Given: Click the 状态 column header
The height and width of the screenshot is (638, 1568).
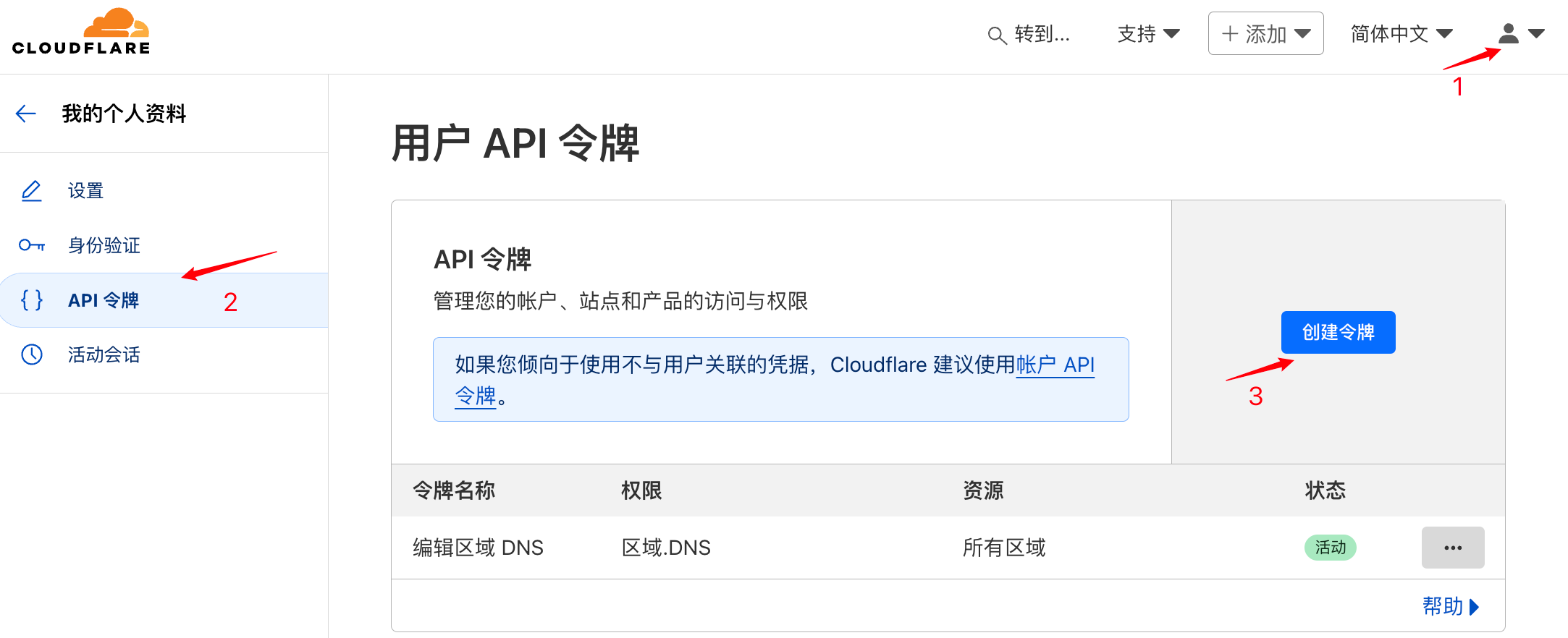Looking at the screenshot, I should [x=1325, y=490].
